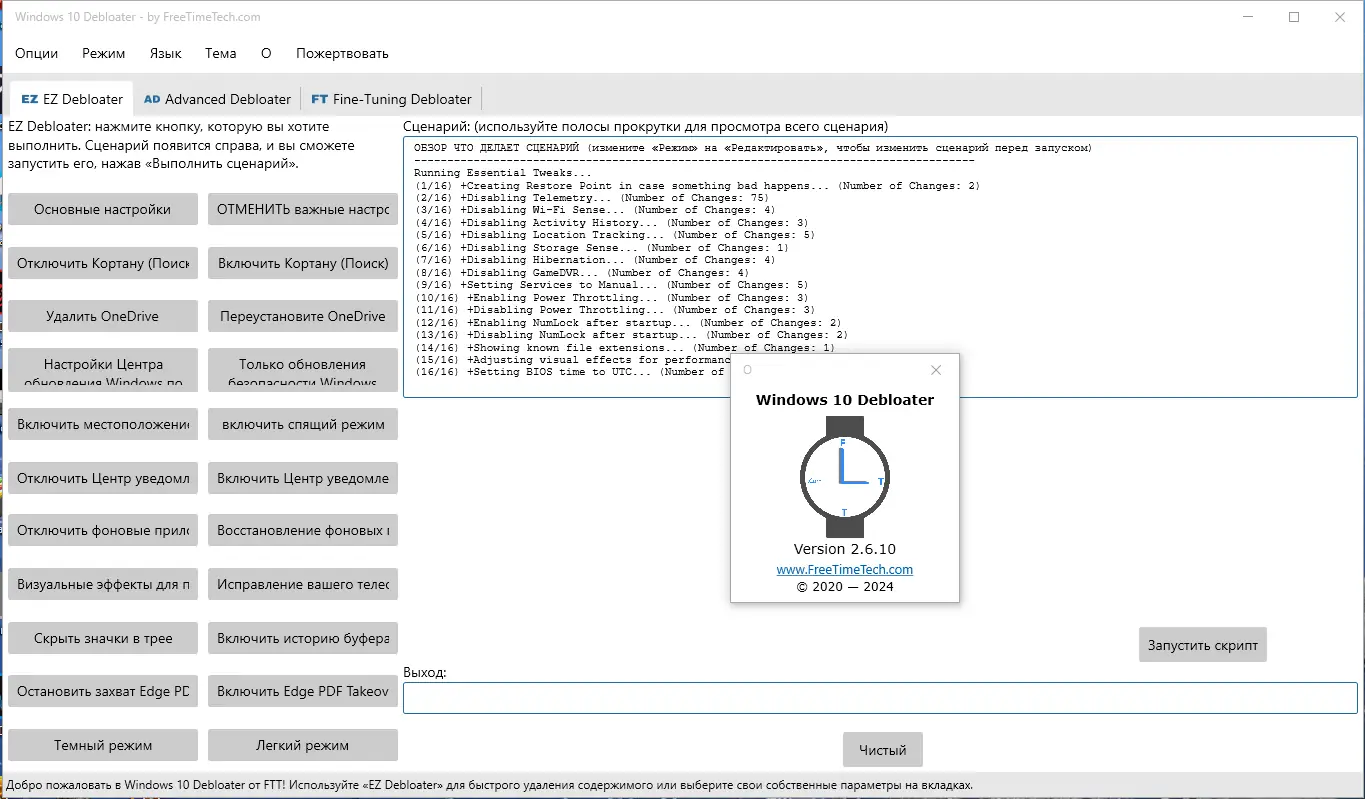Screen dimensions: 1365x799
Task: Choose Только обновления безопасности Windows button
Action: 303,370
